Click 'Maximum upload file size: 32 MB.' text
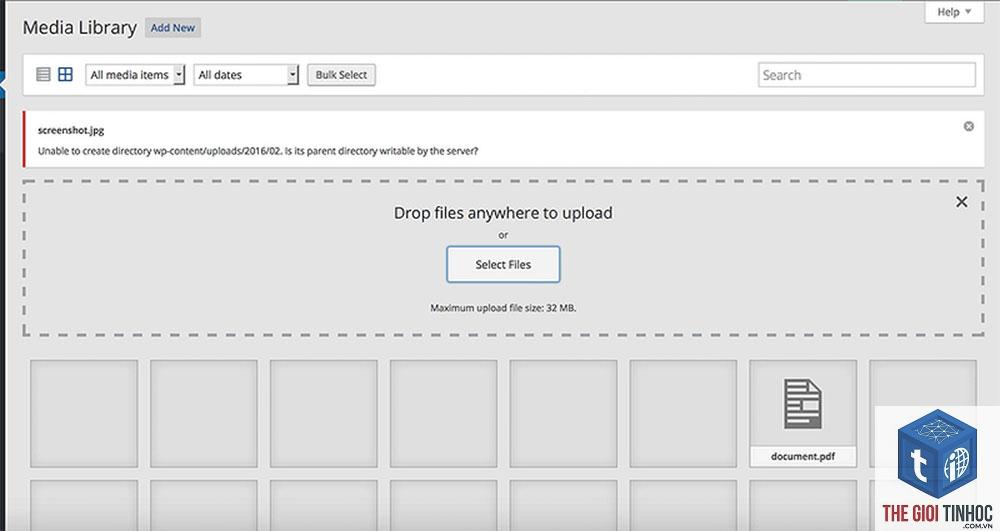Image resolution: width=1000 pixels, height=531 pixels. coord(503,308)
